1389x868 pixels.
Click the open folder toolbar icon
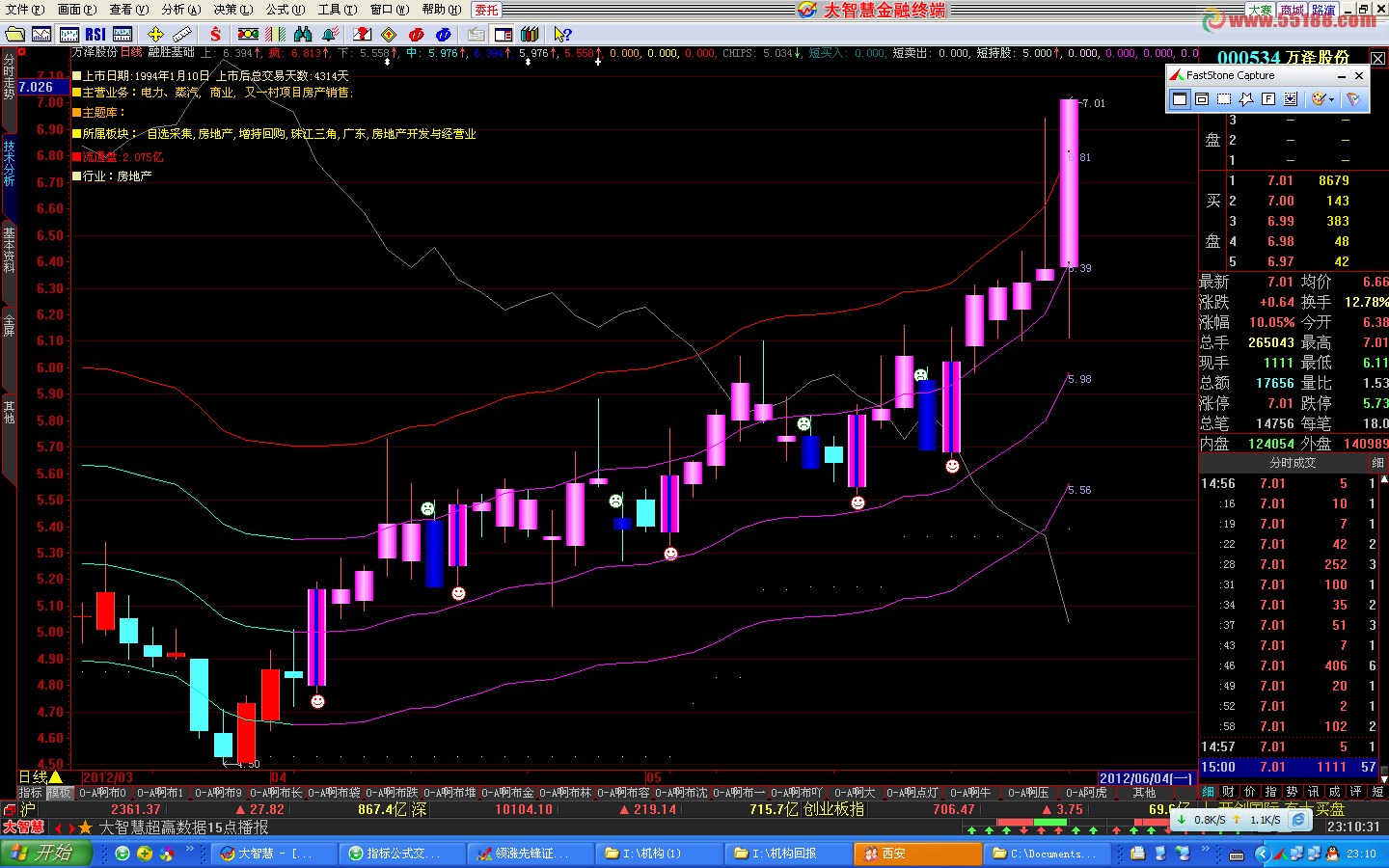click(x=14, y=35)
